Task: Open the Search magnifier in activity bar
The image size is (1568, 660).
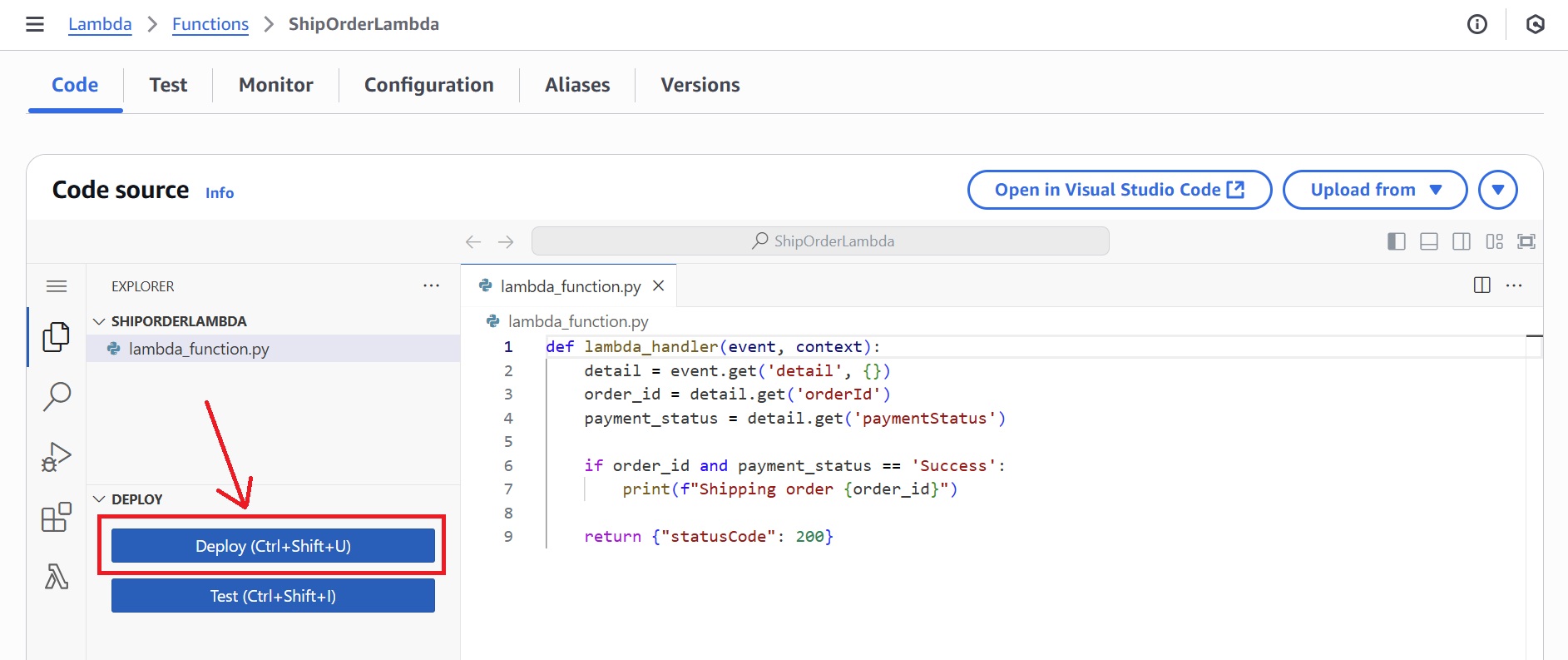Action: tap(57, 396)
